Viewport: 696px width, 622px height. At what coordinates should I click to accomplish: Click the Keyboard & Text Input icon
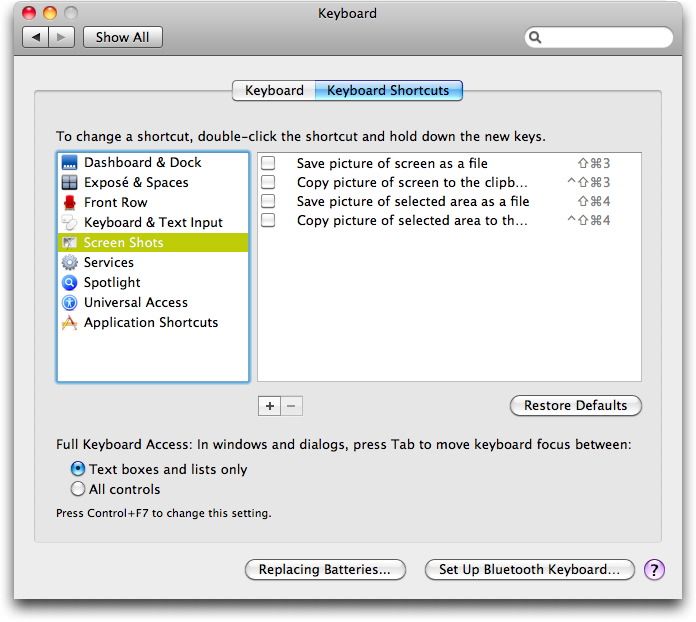click(x=69, y=222)
